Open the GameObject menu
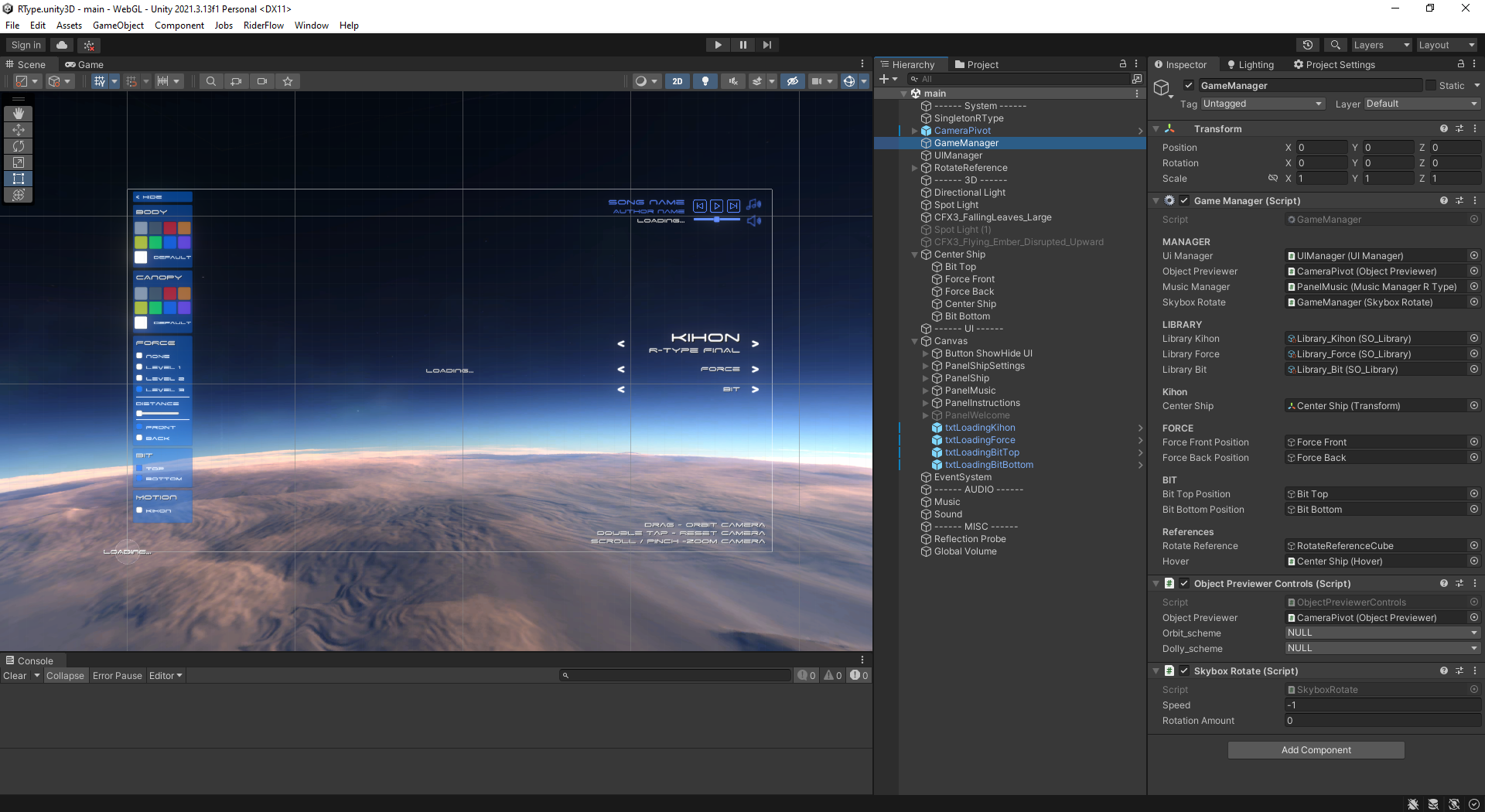This screenshot has width=1485, height=812. pyautogui.click(x=118, y=26)
